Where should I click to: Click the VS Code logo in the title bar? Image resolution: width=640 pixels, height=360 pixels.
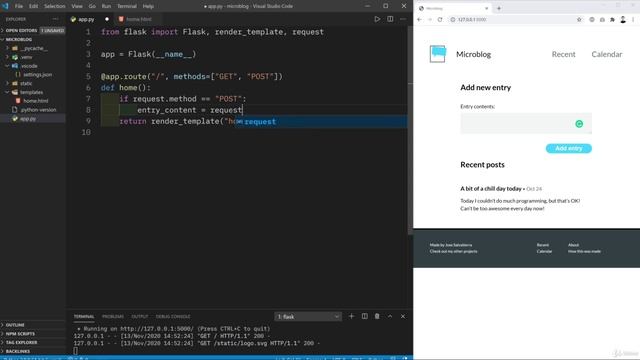click(5, 6)
